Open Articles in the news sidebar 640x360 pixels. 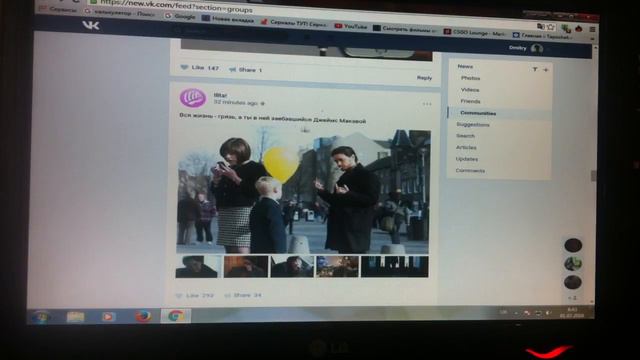[x=466, y=147]
